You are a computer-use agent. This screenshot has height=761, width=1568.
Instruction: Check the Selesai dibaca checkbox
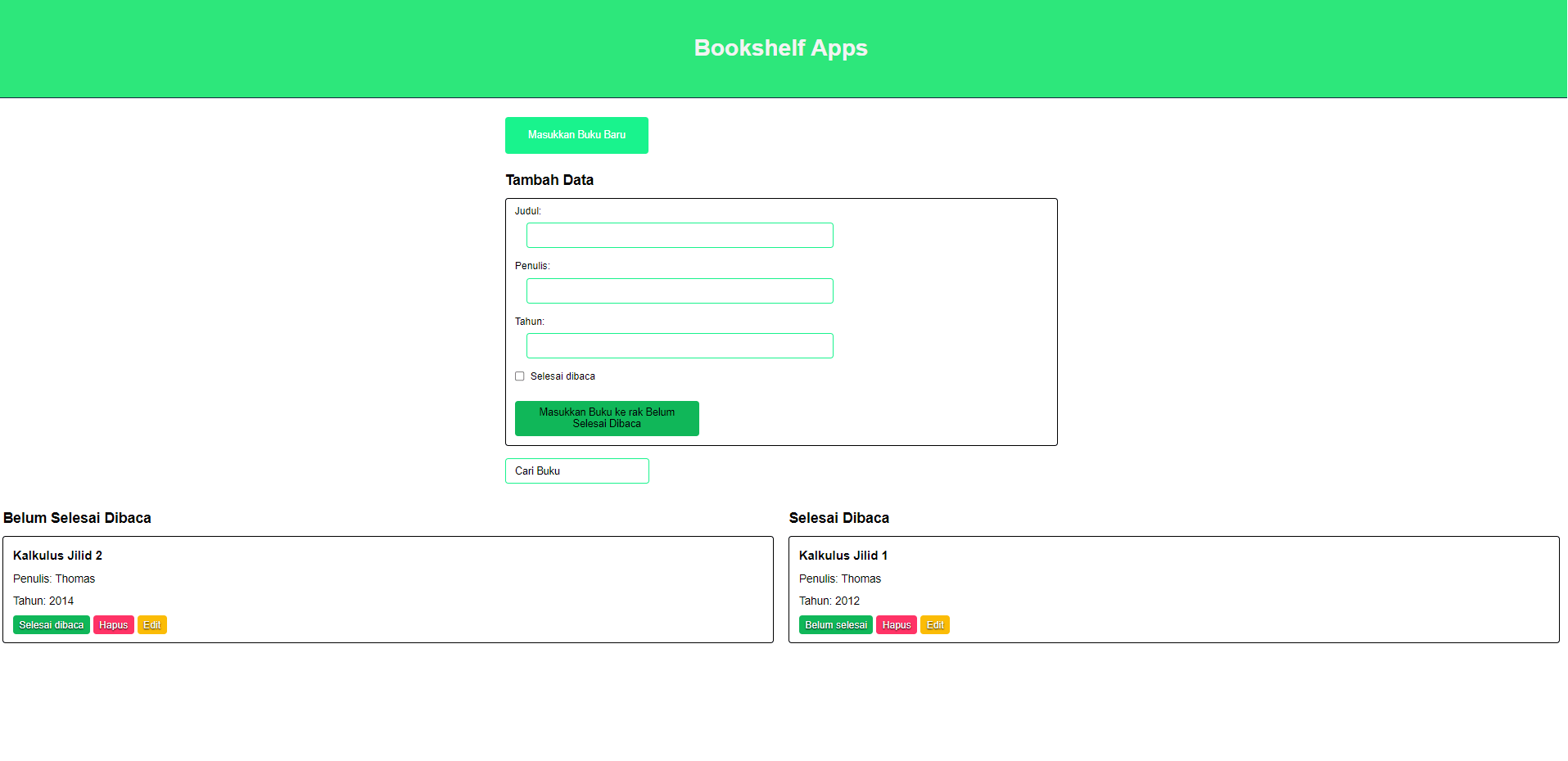click(519, 376)
